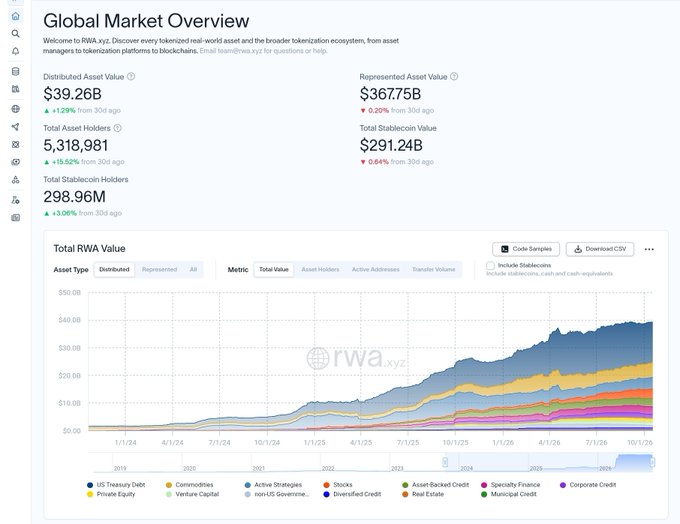Toggle Private Equity legend entry

click(111, 494)
